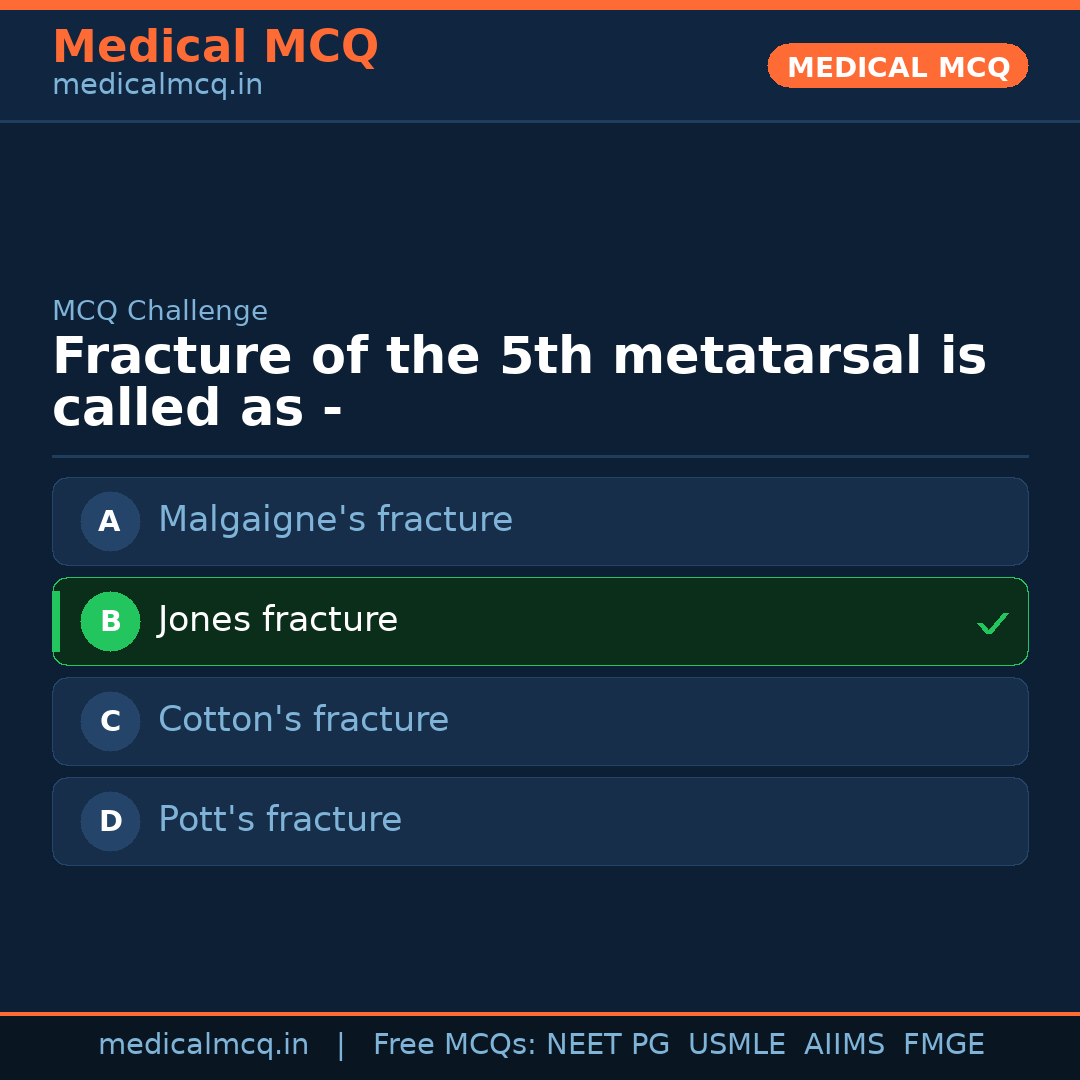Select the Jones fracture answer option
1080x1080 pixels.
540,621
